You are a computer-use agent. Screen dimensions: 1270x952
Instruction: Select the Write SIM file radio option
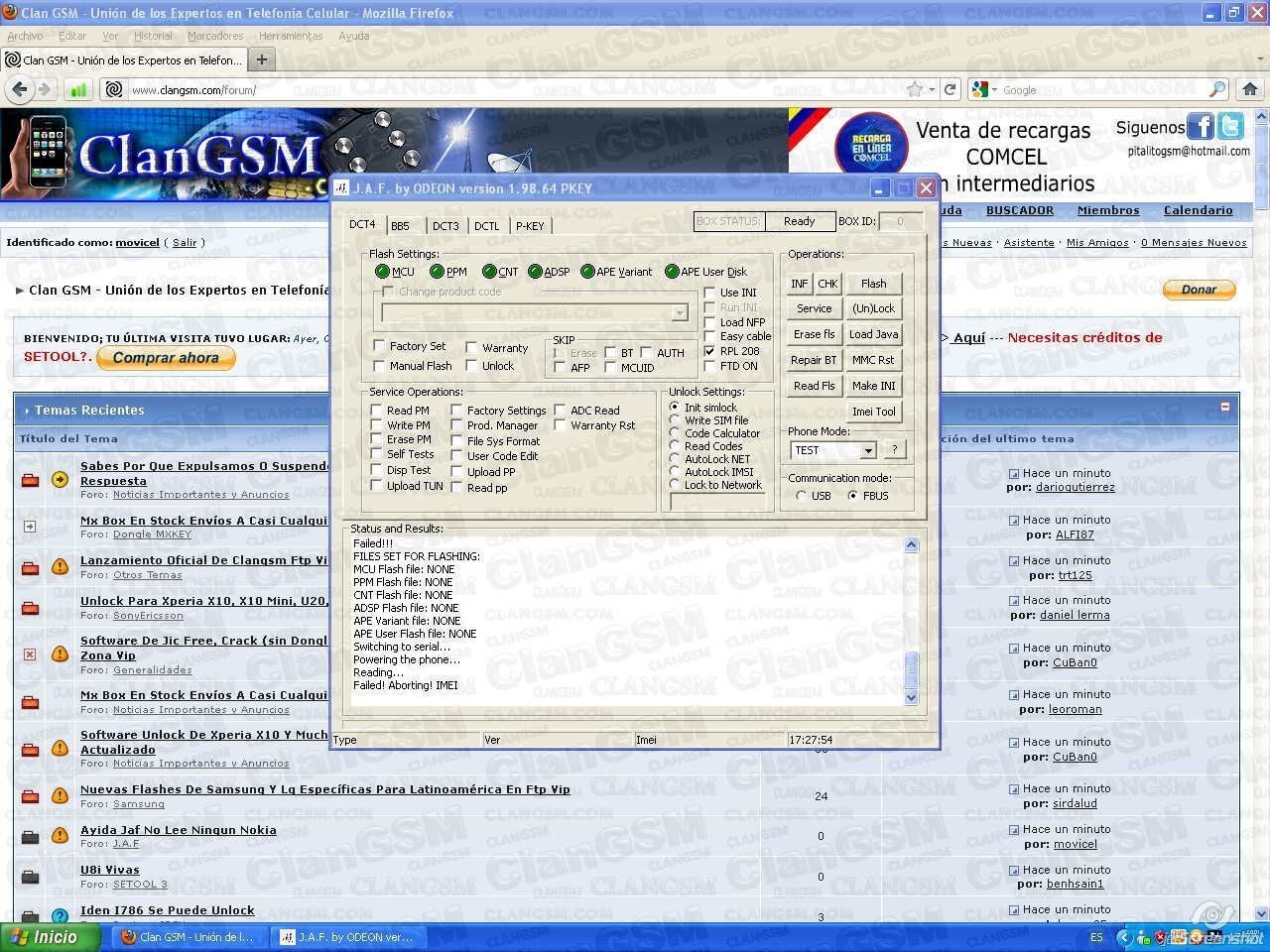click(675, 420)
